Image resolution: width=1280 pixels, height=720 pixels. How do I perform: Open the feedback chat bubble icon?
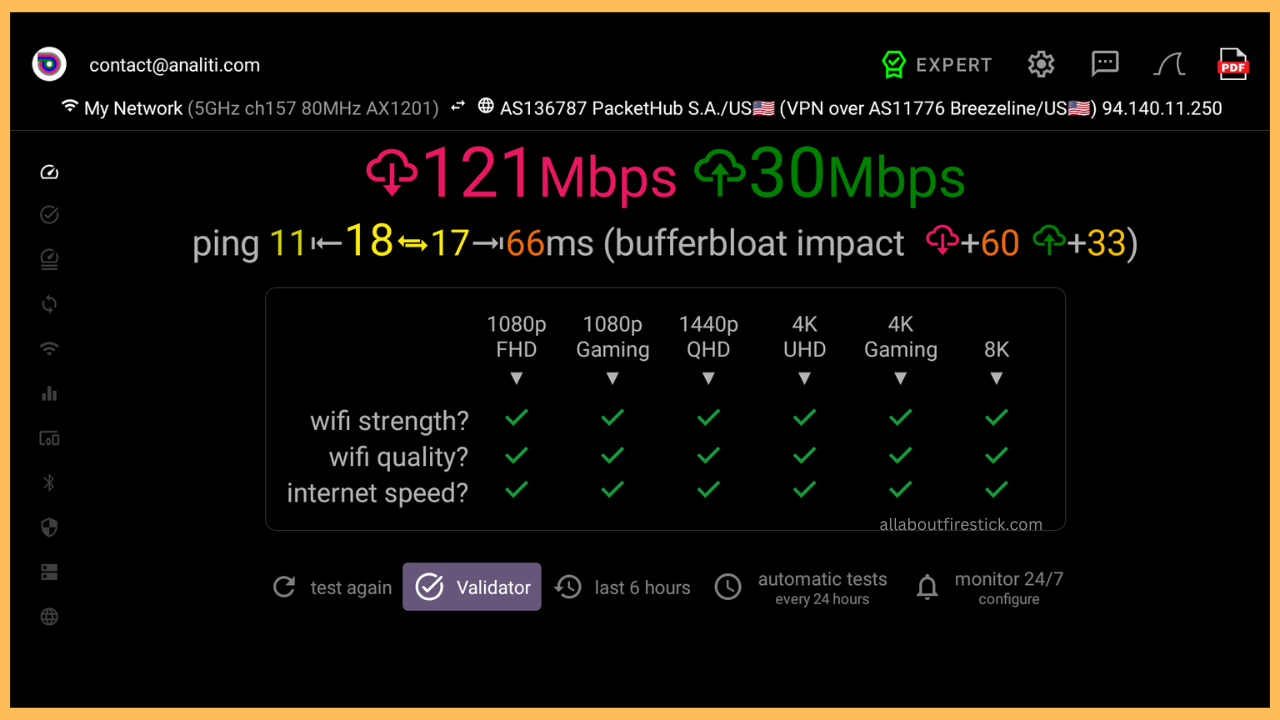(x=1105, y=65)
